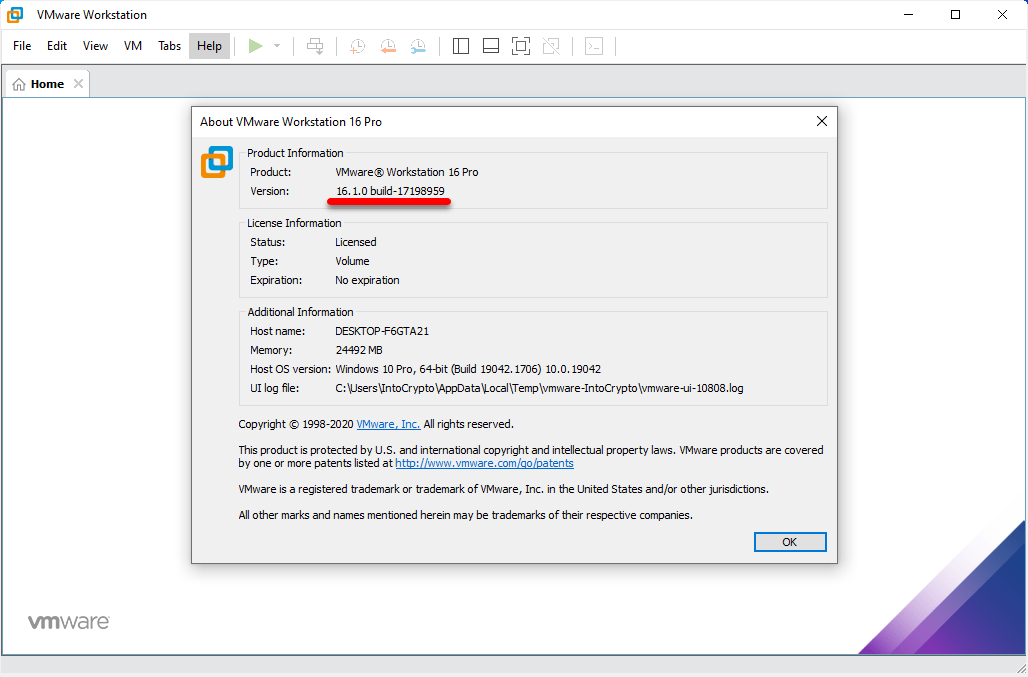
Task: Click the full screen mode icon
Action: (x=521, y=46)
